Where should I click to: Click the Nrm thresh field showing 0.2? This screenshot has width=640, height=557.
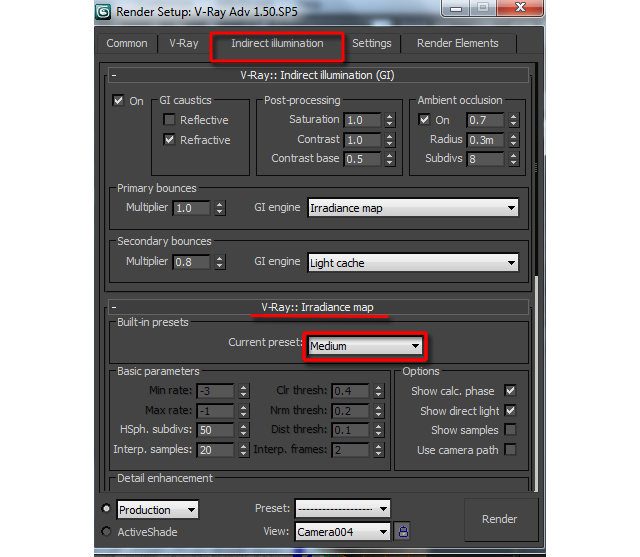click(351, 411)
